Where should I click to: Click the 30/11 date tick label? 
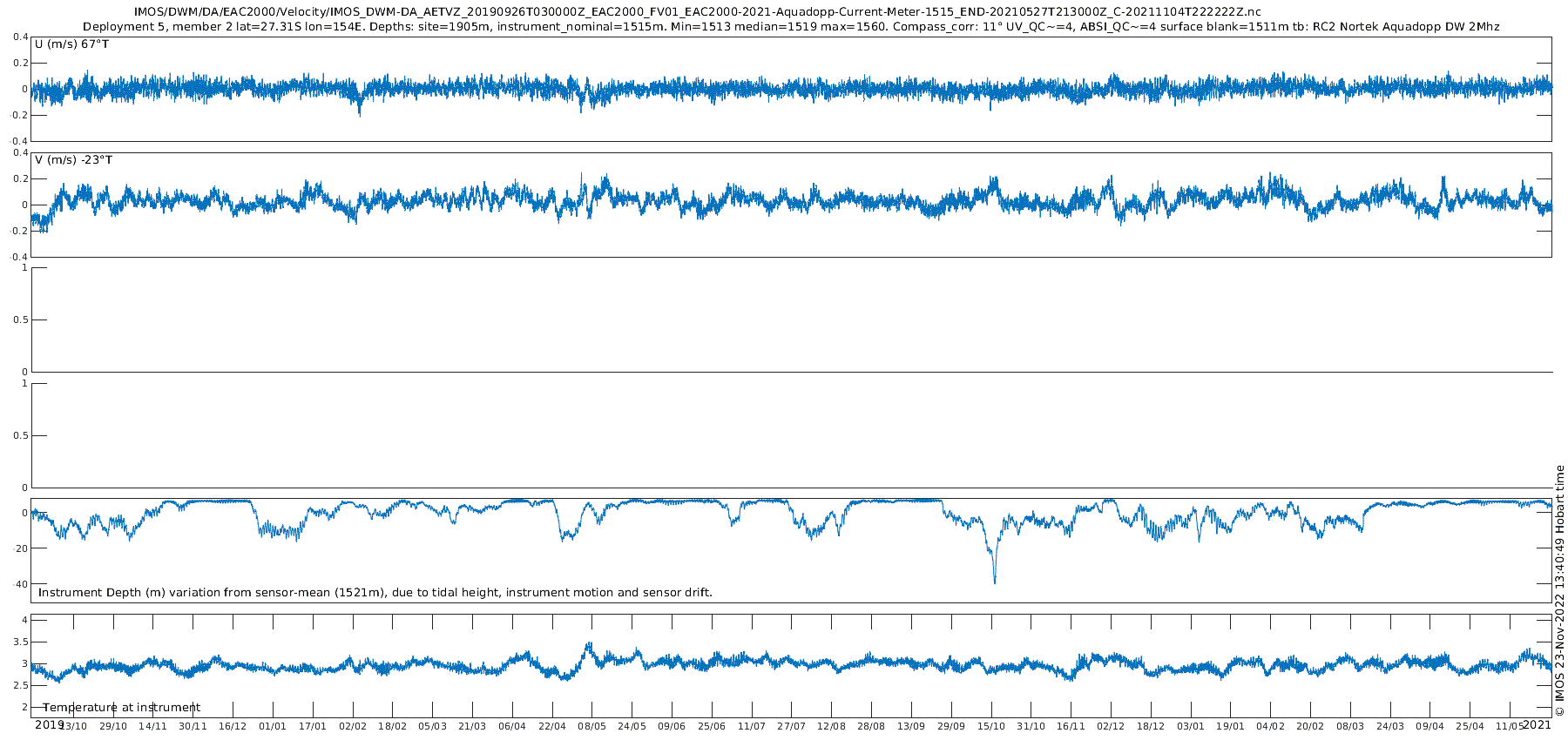pyautogui.click(x=193, y=726)
